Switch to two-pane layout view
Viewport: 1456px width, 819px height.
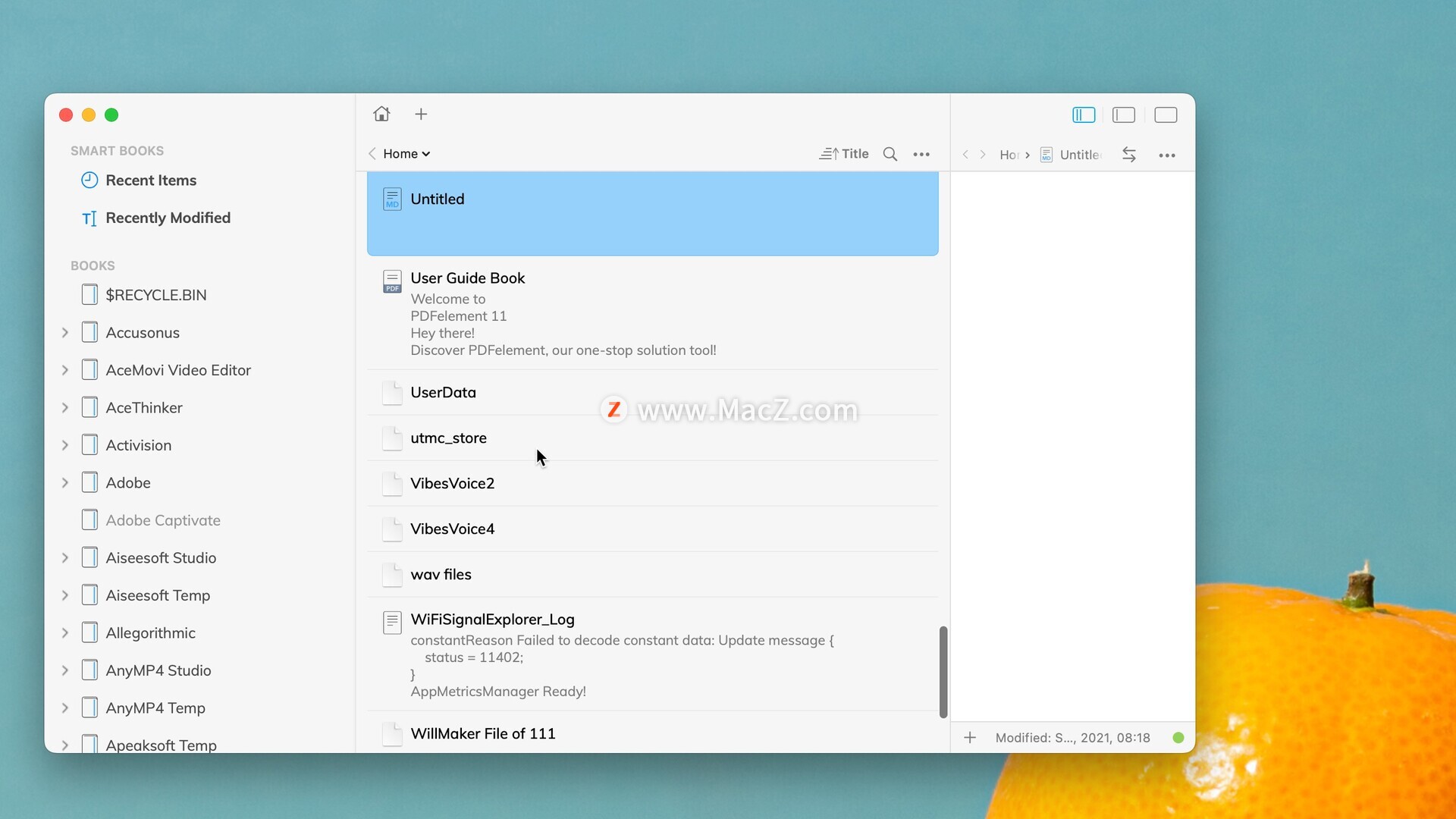pyautogui.click(x=1124, y=115)
